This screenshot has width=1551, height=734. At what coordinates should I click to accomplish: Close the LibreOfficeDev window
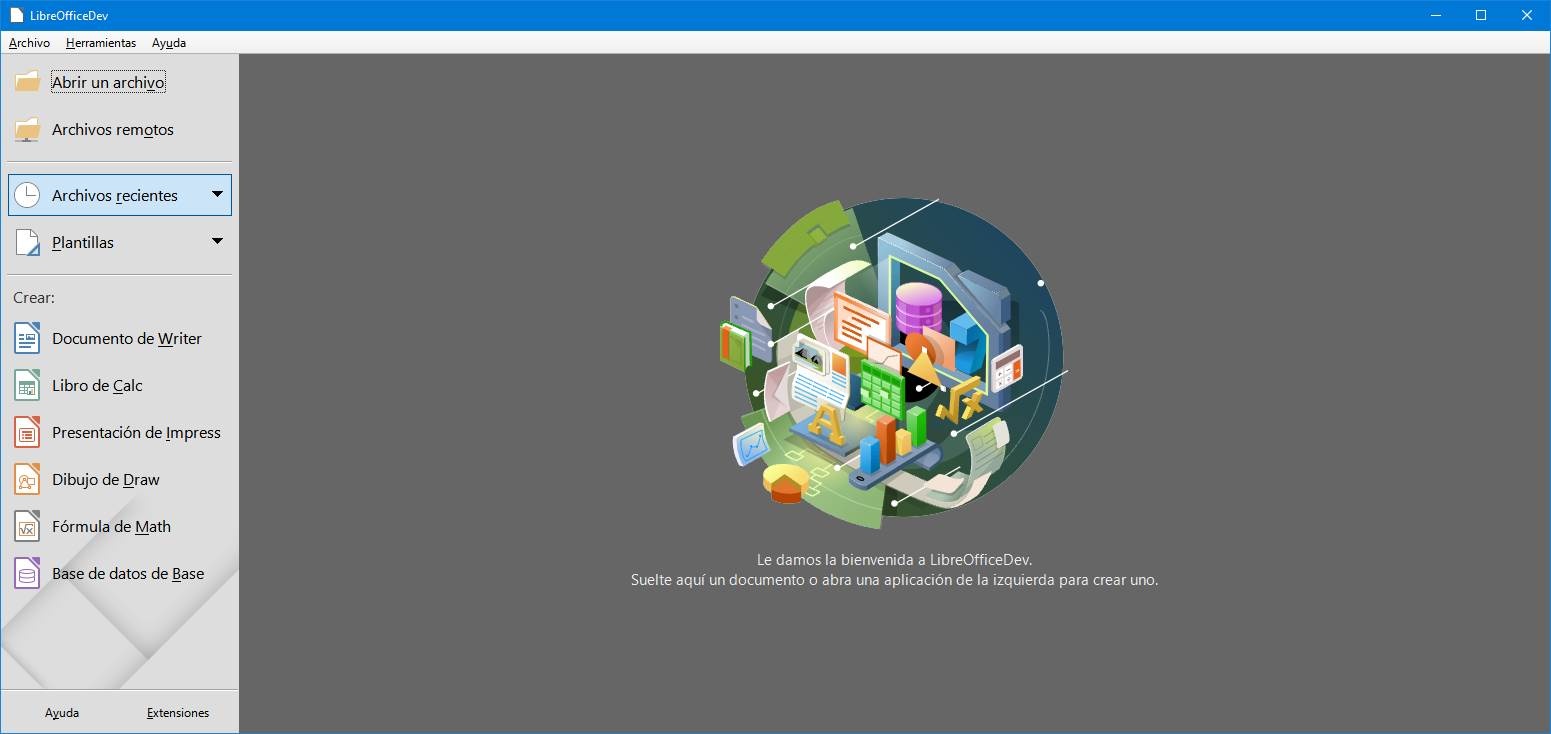[x=1527, y=15]
